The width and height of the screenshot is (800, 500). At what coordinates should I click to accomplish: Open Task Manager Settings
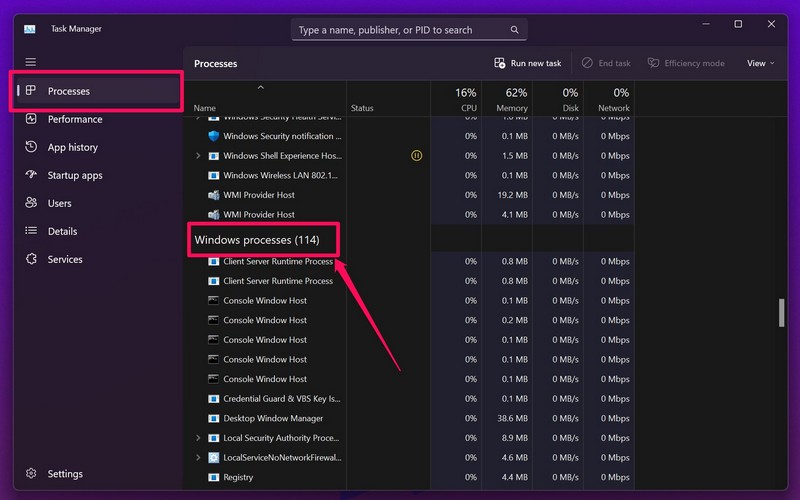click(65, 474)
